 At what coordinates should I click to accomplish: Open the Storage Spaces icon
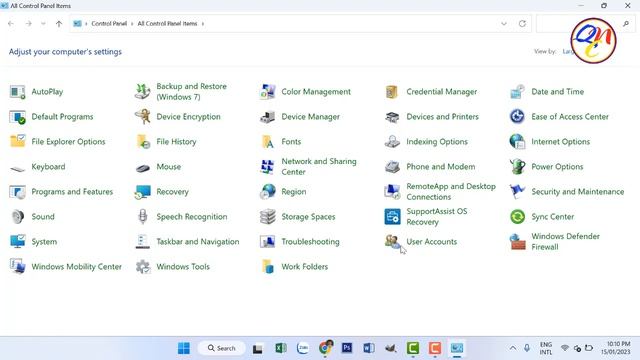point(267,217)
